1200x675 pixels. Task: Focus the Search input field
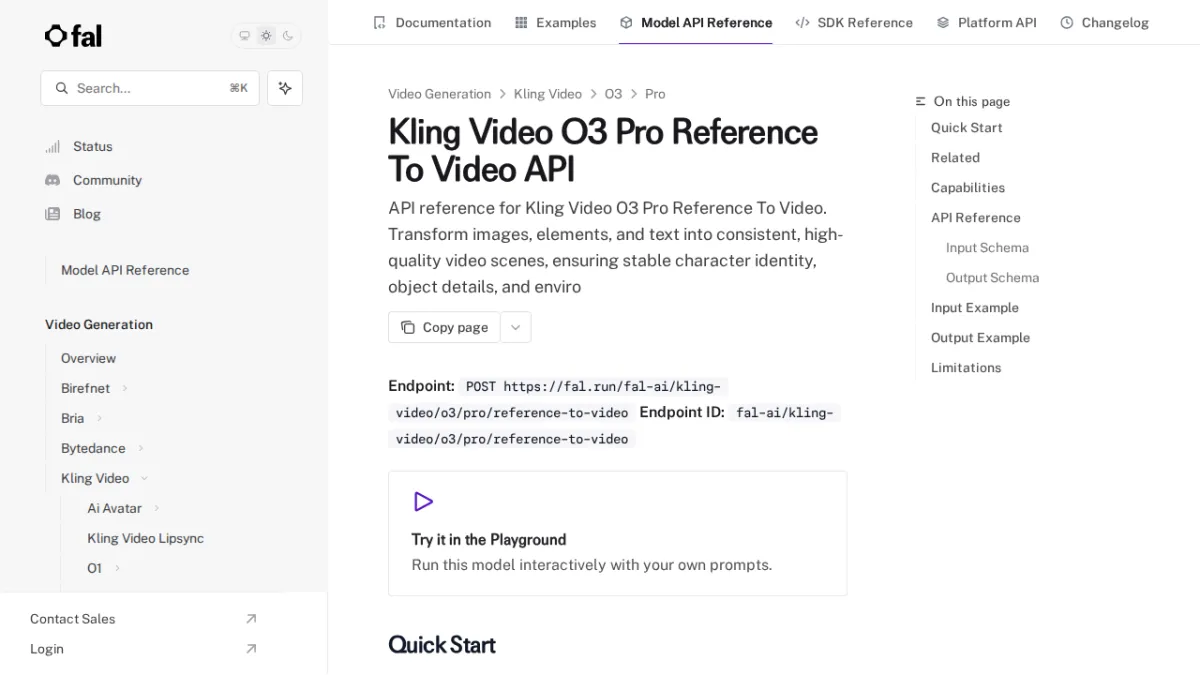click(150, 88)
